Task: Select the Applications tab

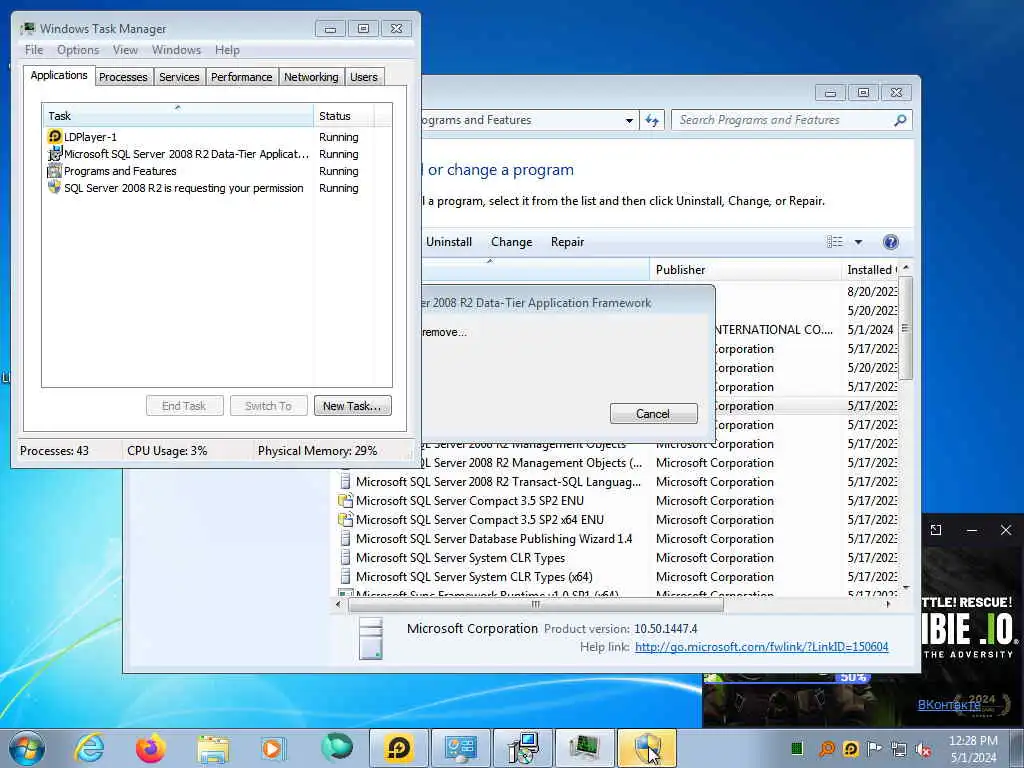Action: tap(59, 75)
